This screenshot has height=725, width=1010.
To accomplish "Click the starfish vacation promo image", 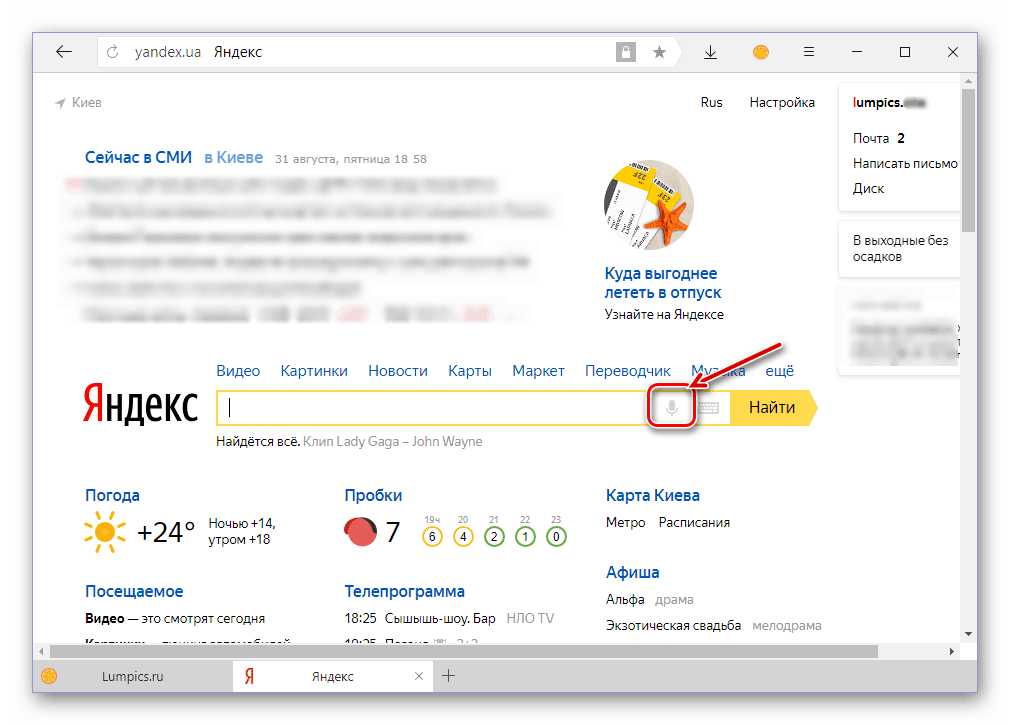I will coord(649,205).
